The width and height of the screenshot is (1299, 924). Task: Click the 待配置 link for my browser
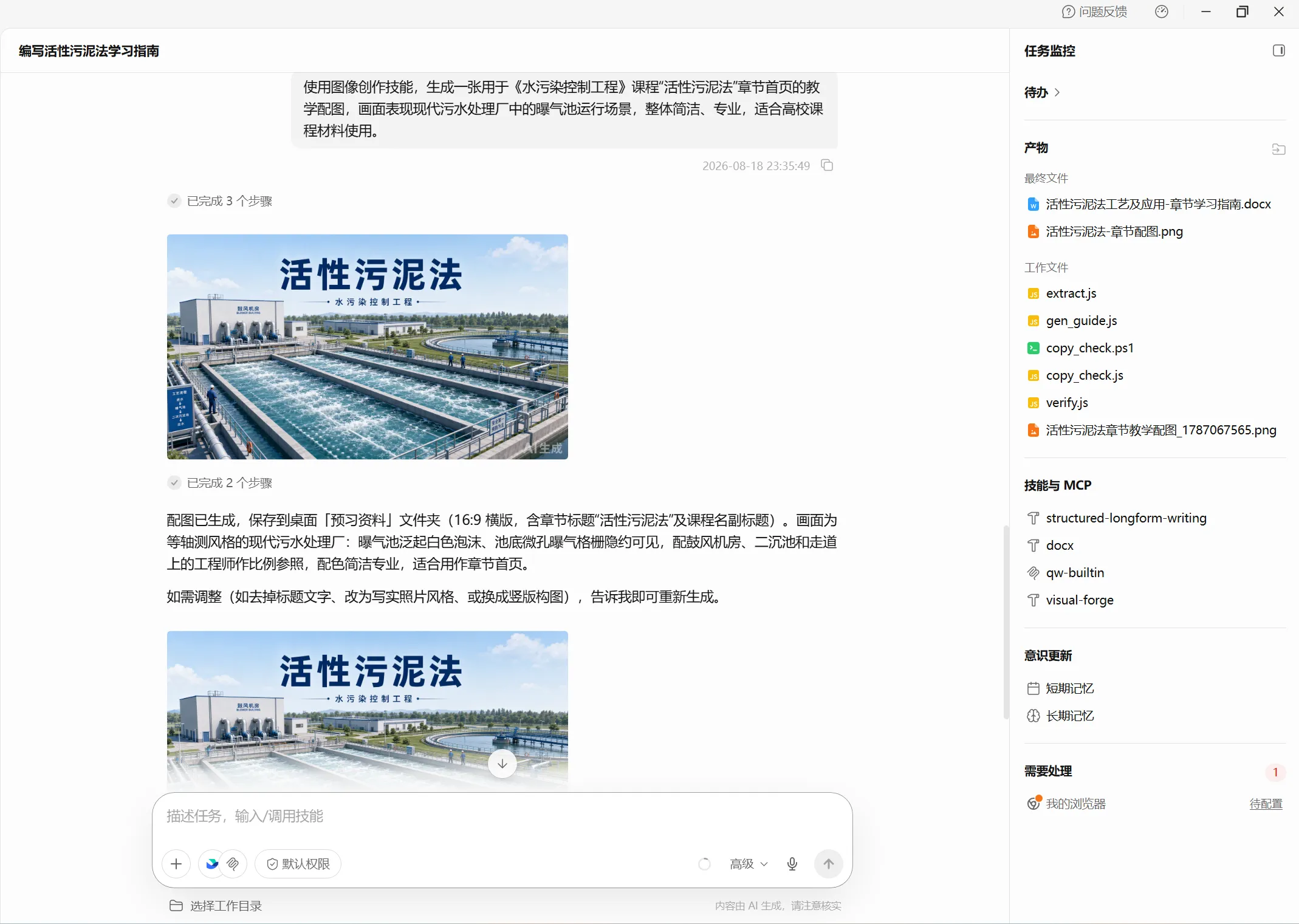tap(1266, 804)
